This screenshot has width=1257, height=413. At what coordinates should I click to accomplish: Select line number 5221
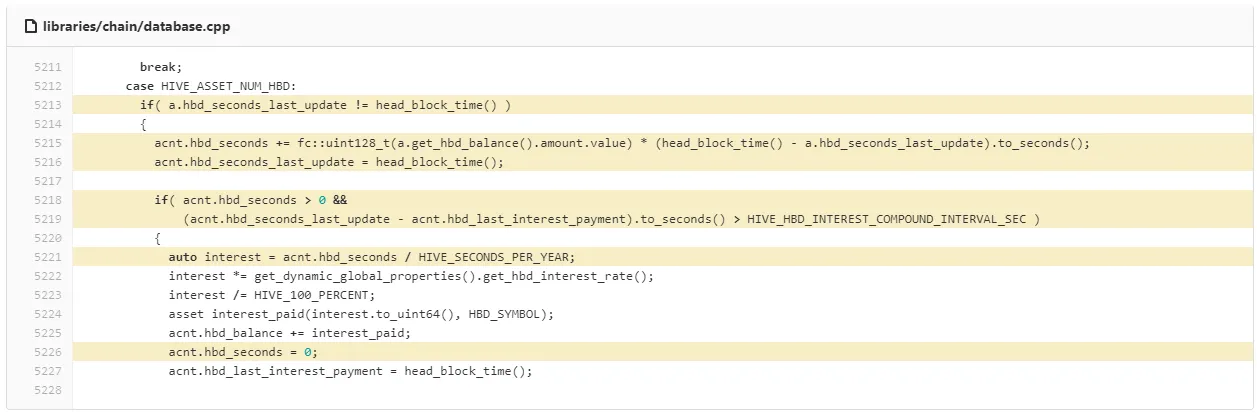[x=47, y=257]
